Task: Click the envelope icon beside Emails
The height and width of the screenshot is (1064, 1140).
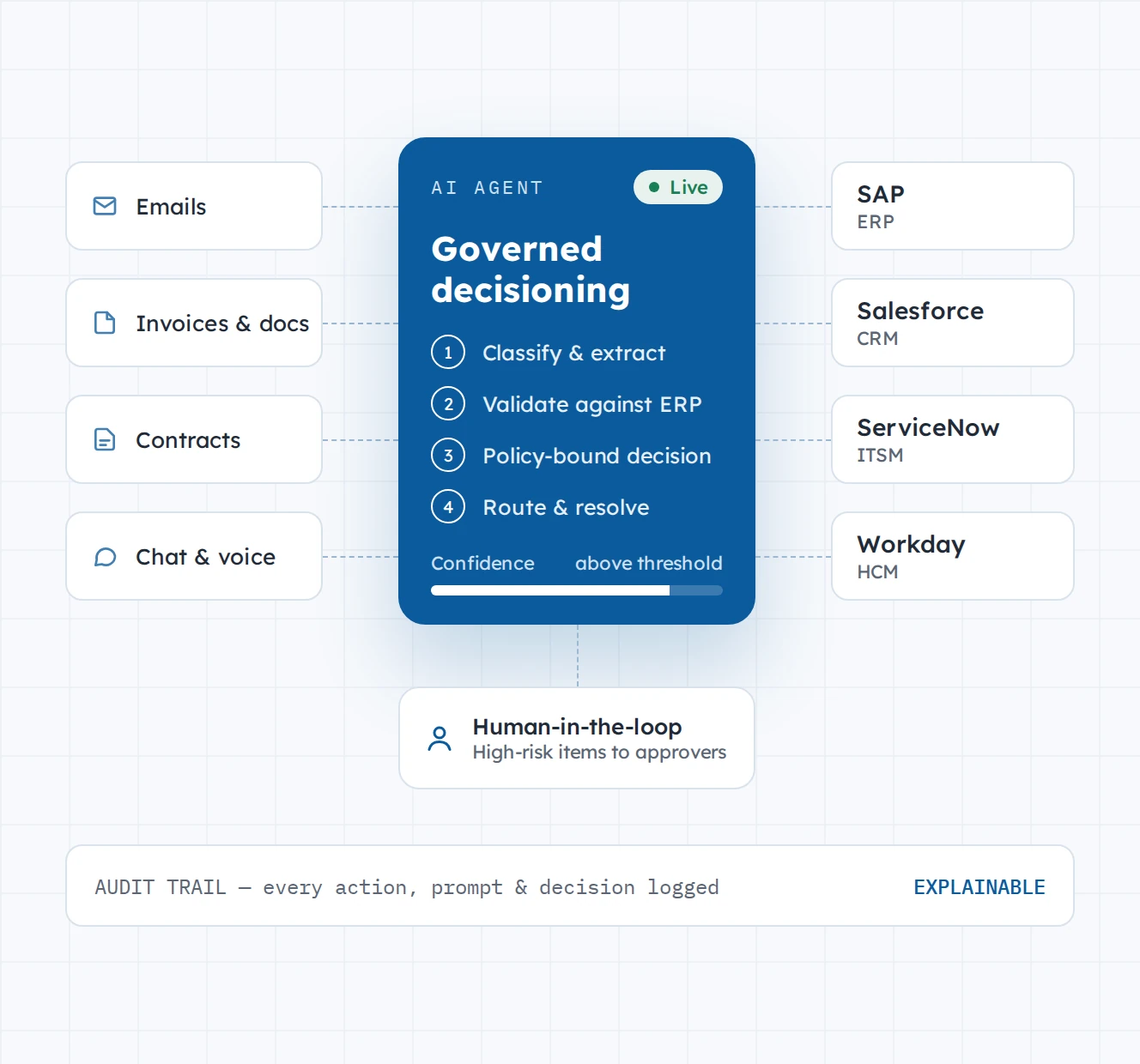Action: click(105, 206)
